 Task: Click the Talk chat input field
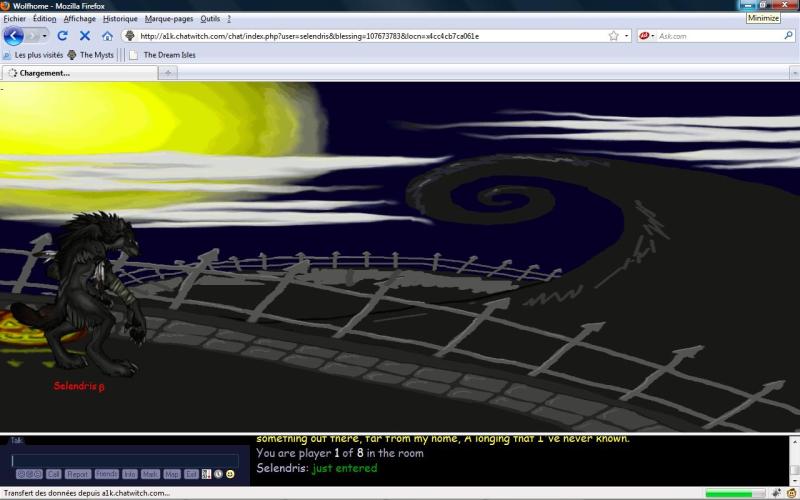[x=125, y=460]
